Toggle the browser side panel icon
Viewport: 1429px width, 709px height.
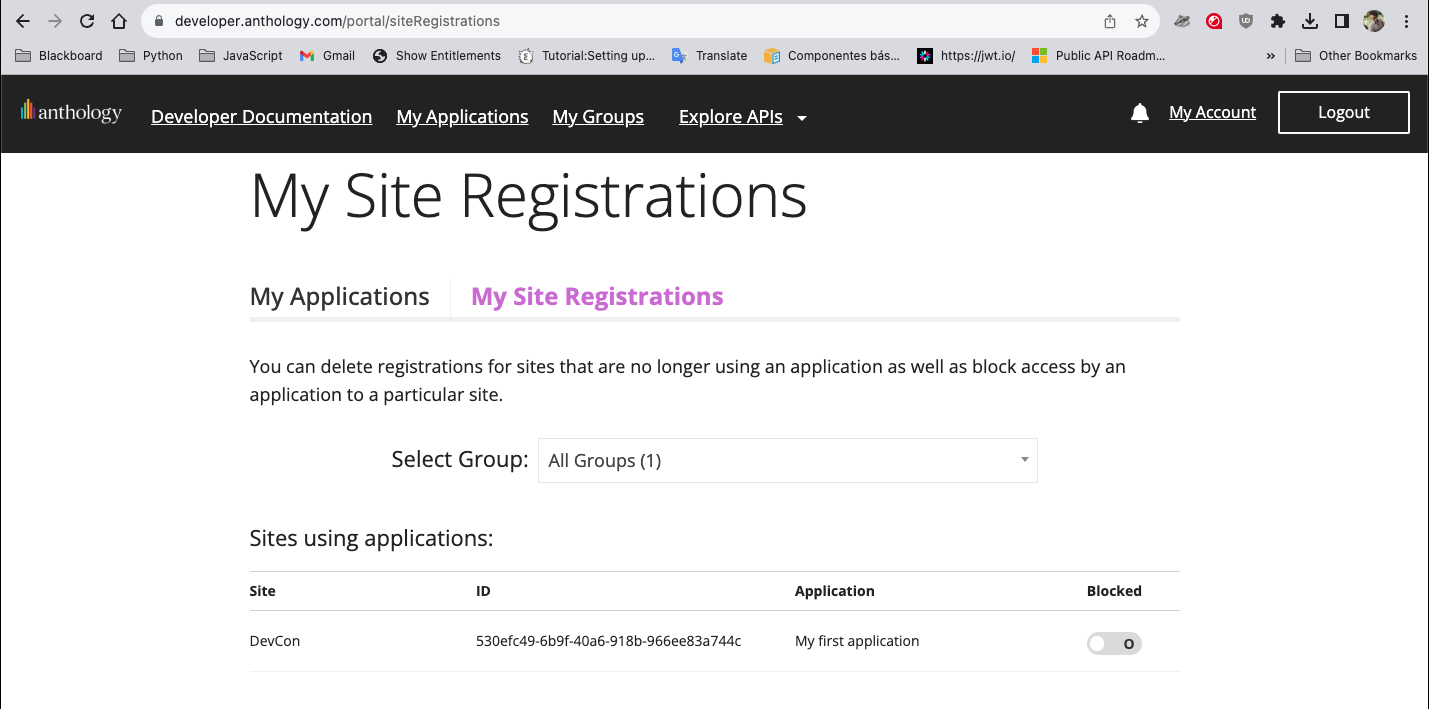point(1342,21)
